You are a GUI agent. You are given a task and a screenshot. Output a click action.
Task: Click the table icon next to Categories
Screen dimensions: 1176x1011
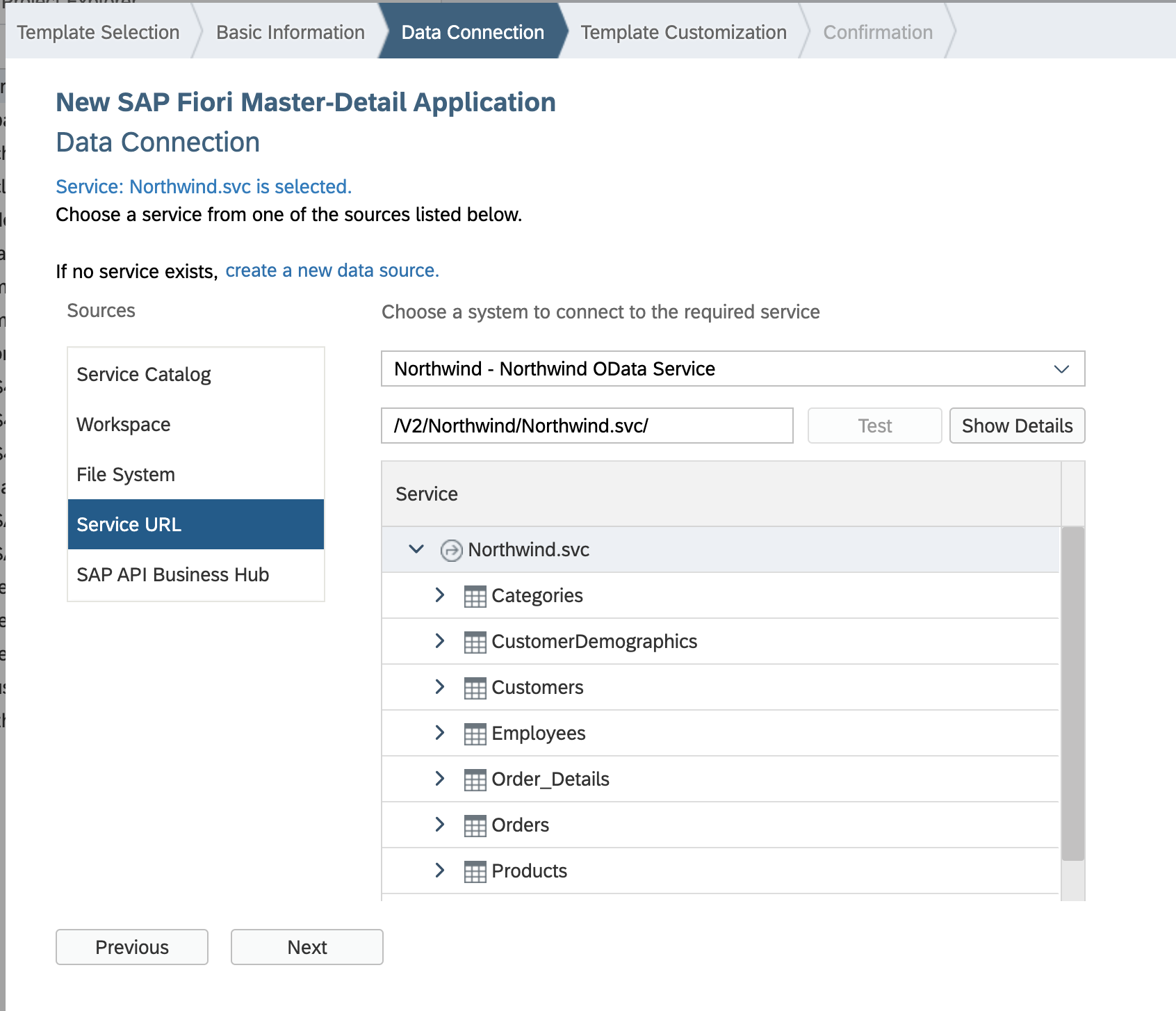(x=475, y=595)
